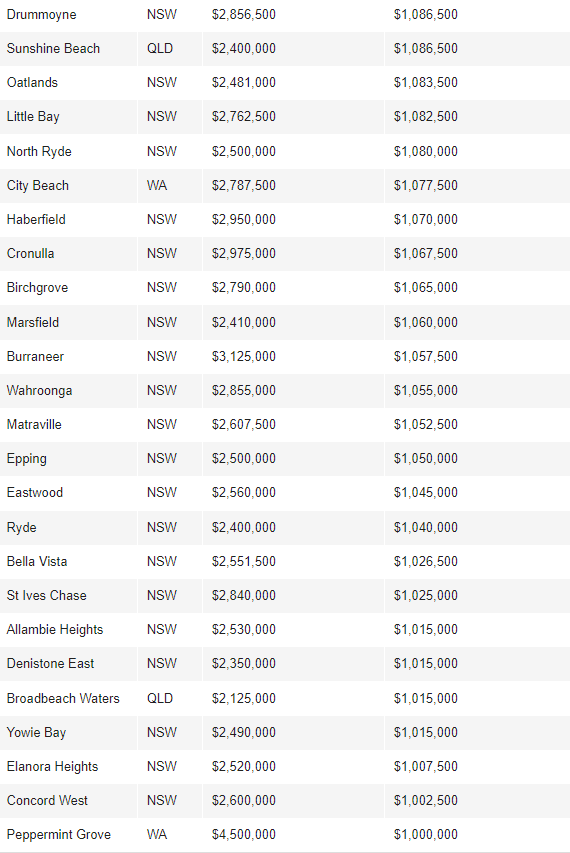Screen dimensions: 570x853
Task: Select the Sunshine Beach row name
Action: [53, 48]
